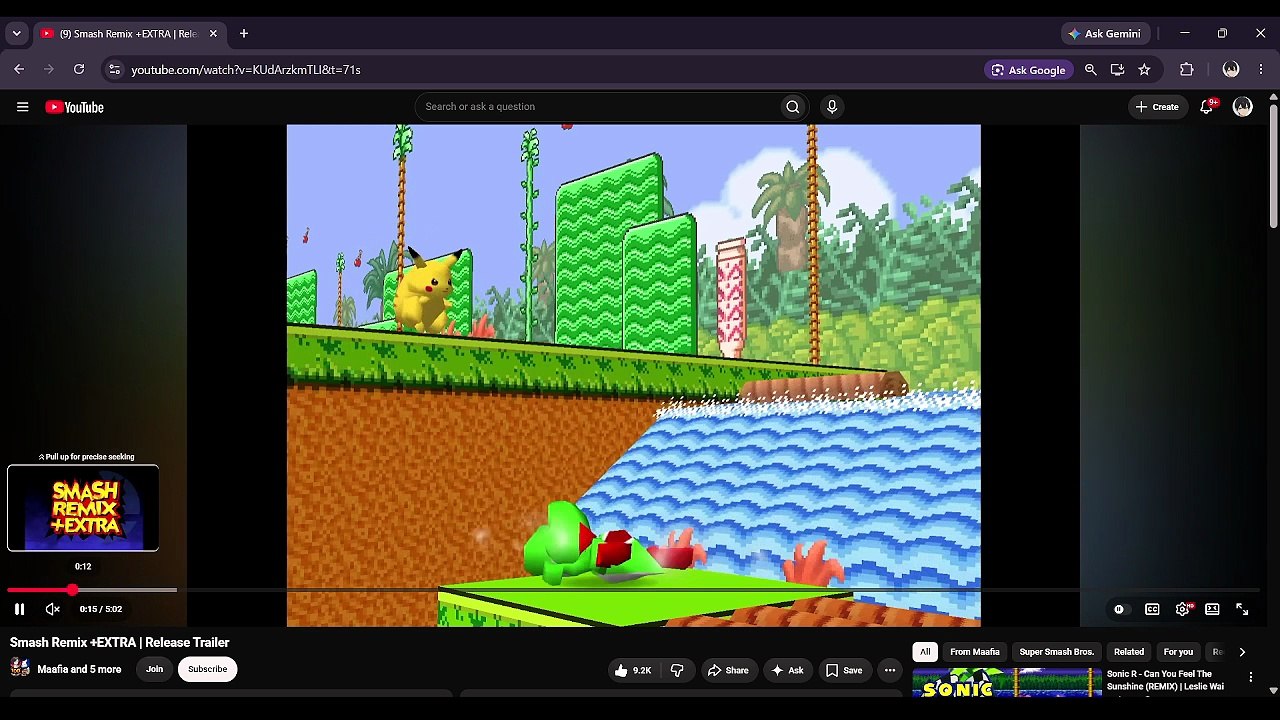Open the YouTube guide hamburger menu

coord(22,107)
